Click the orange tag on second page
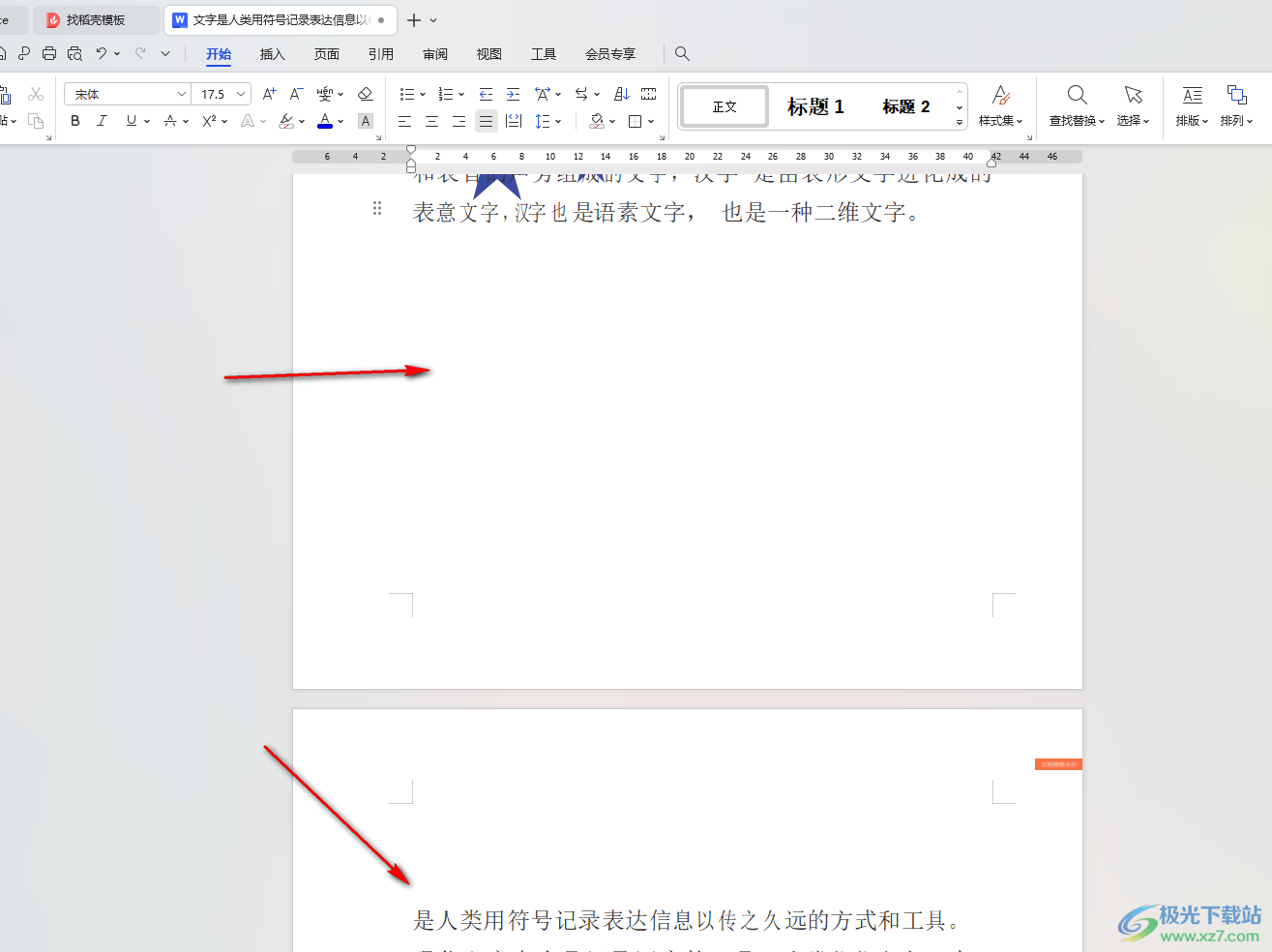Image resolution: width=1272 pixels, height=952 pixels. point(1058,764)
